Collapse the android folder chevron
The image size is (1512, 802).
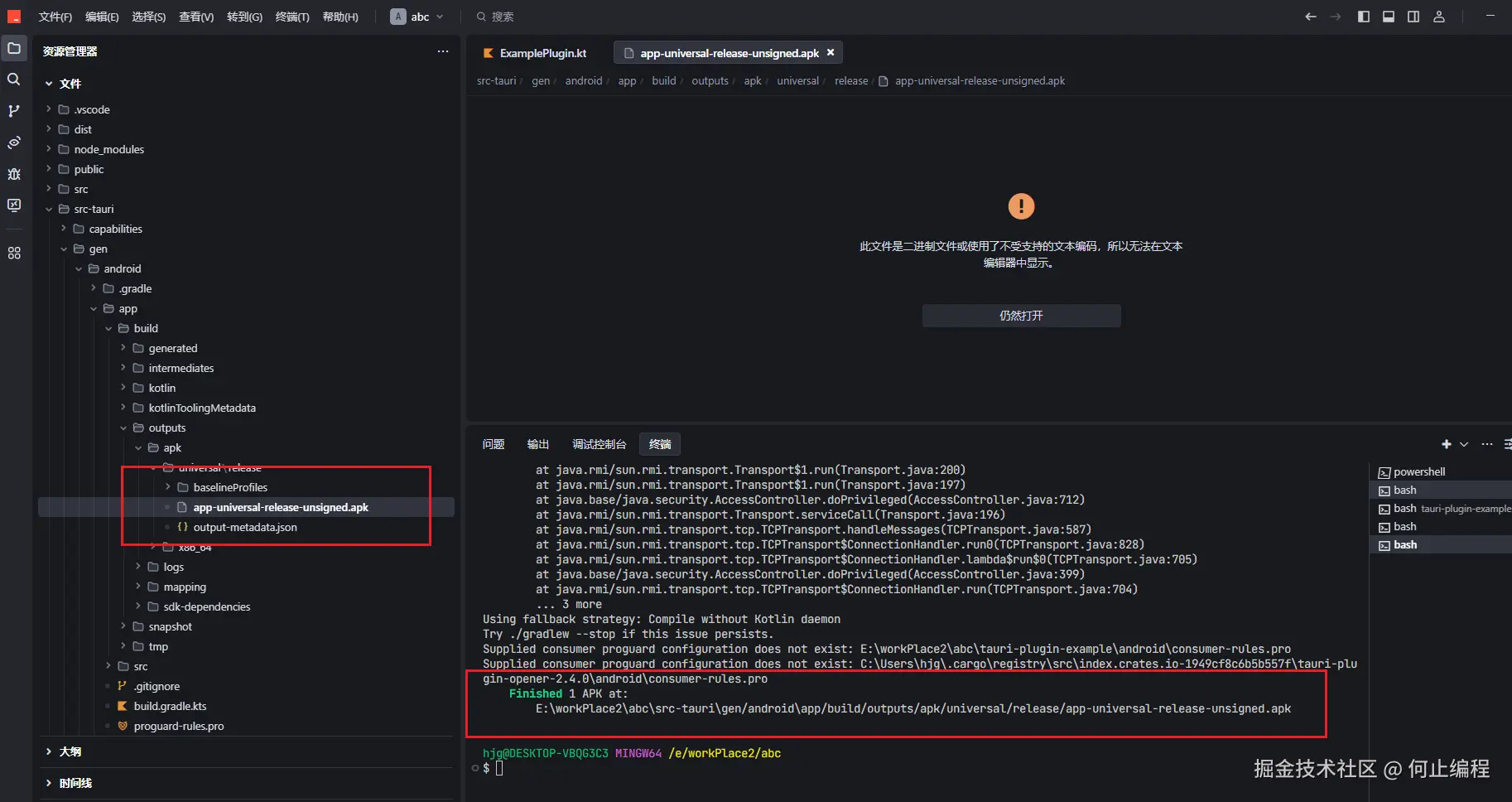pyautogui.click(x=79, y=268)
